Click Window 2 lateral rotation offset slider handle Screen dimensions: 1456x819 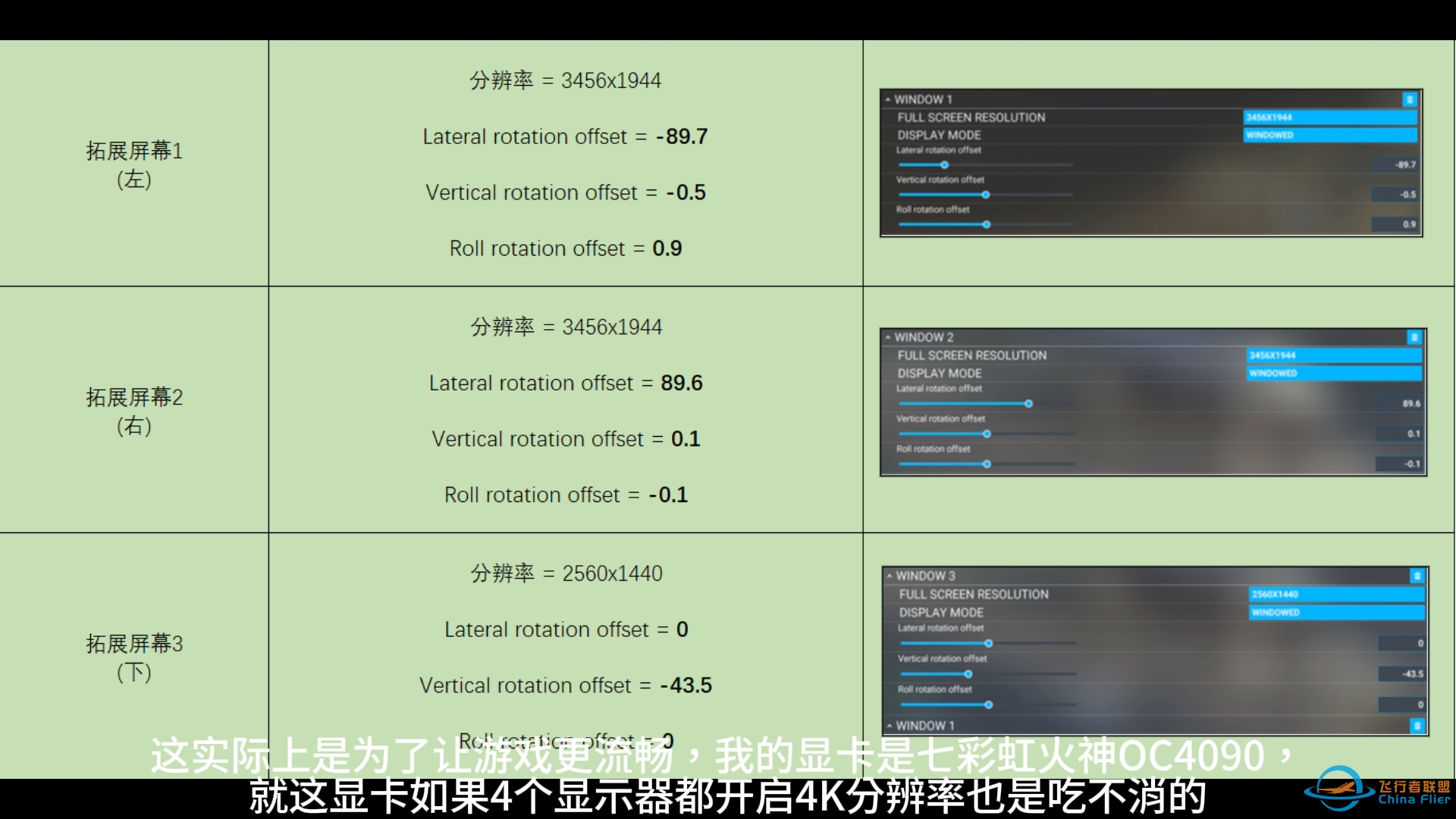[x=1029, y=403]
